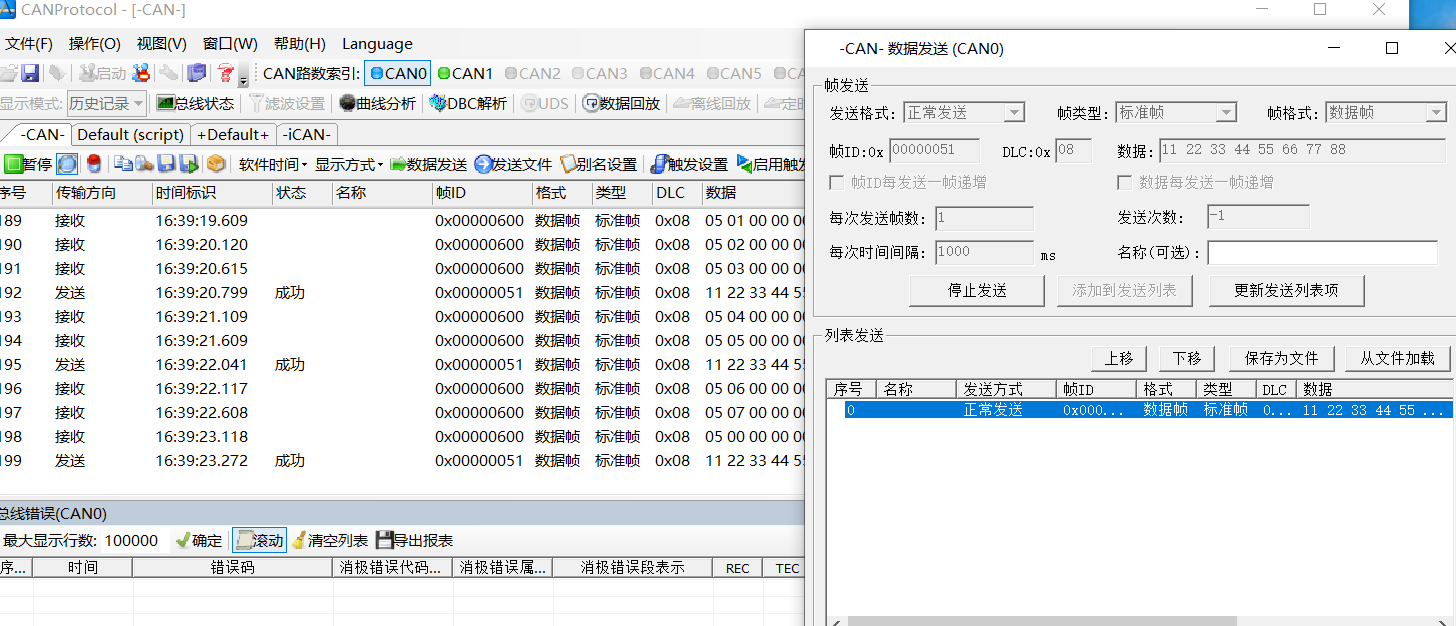Open 操作(O) menu
The image size is (1456, 626).
coord(94,44)
